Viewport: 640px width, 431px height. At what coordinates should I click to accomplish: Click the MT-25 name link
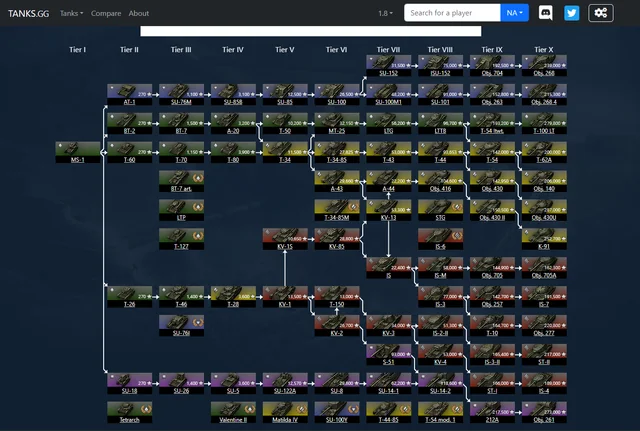pyautogui.click(x=337, y=131)
